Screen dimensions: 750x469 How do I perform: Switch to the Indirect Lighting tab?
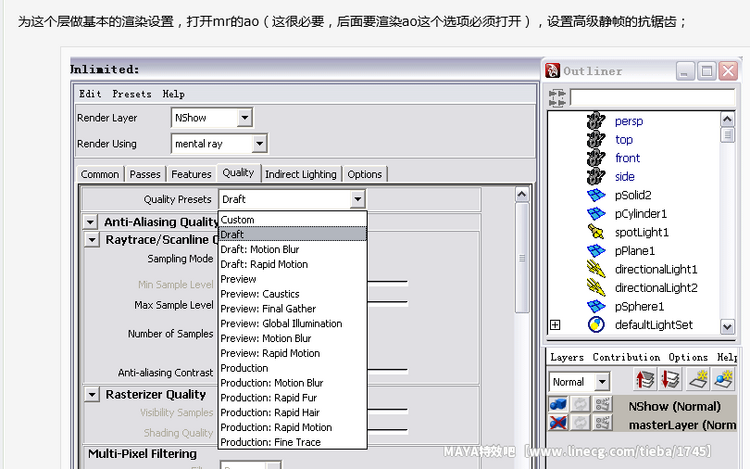(x=301, y=174)
